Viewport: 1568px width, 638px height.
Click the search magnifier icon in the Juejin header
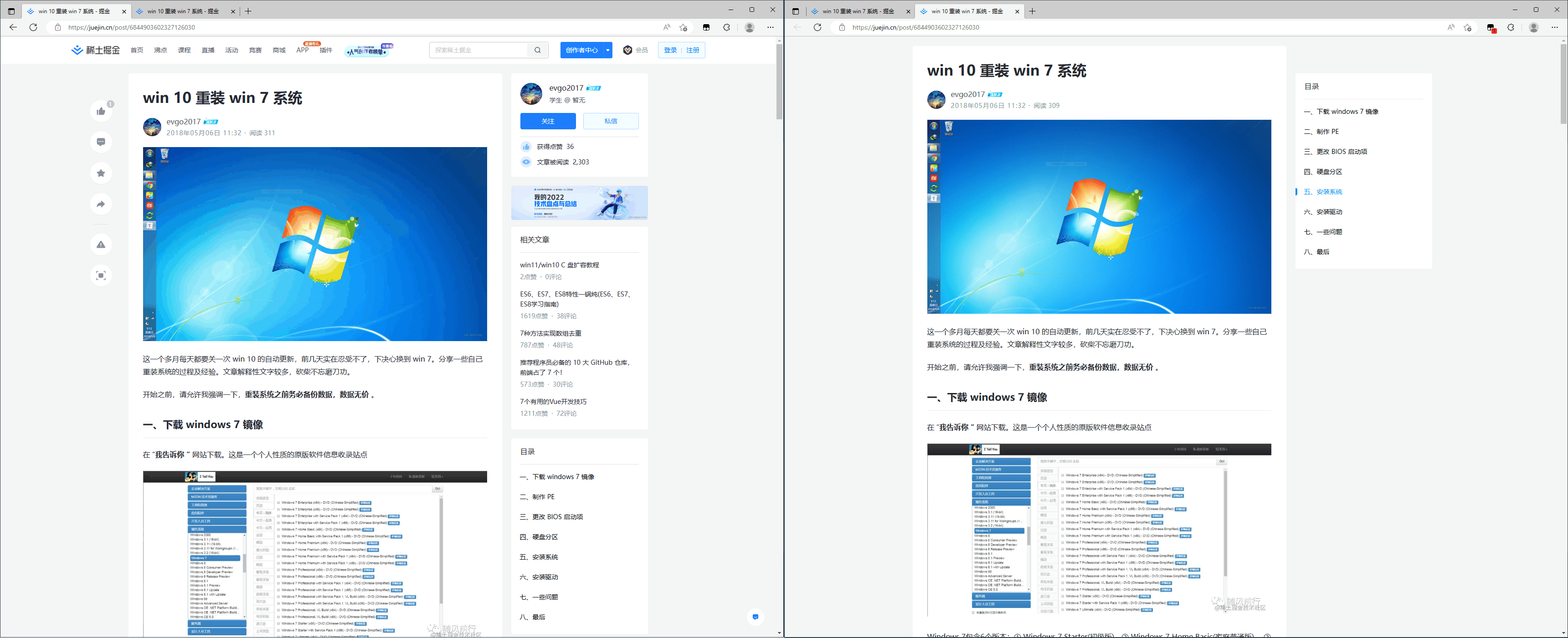coord(538,50)
